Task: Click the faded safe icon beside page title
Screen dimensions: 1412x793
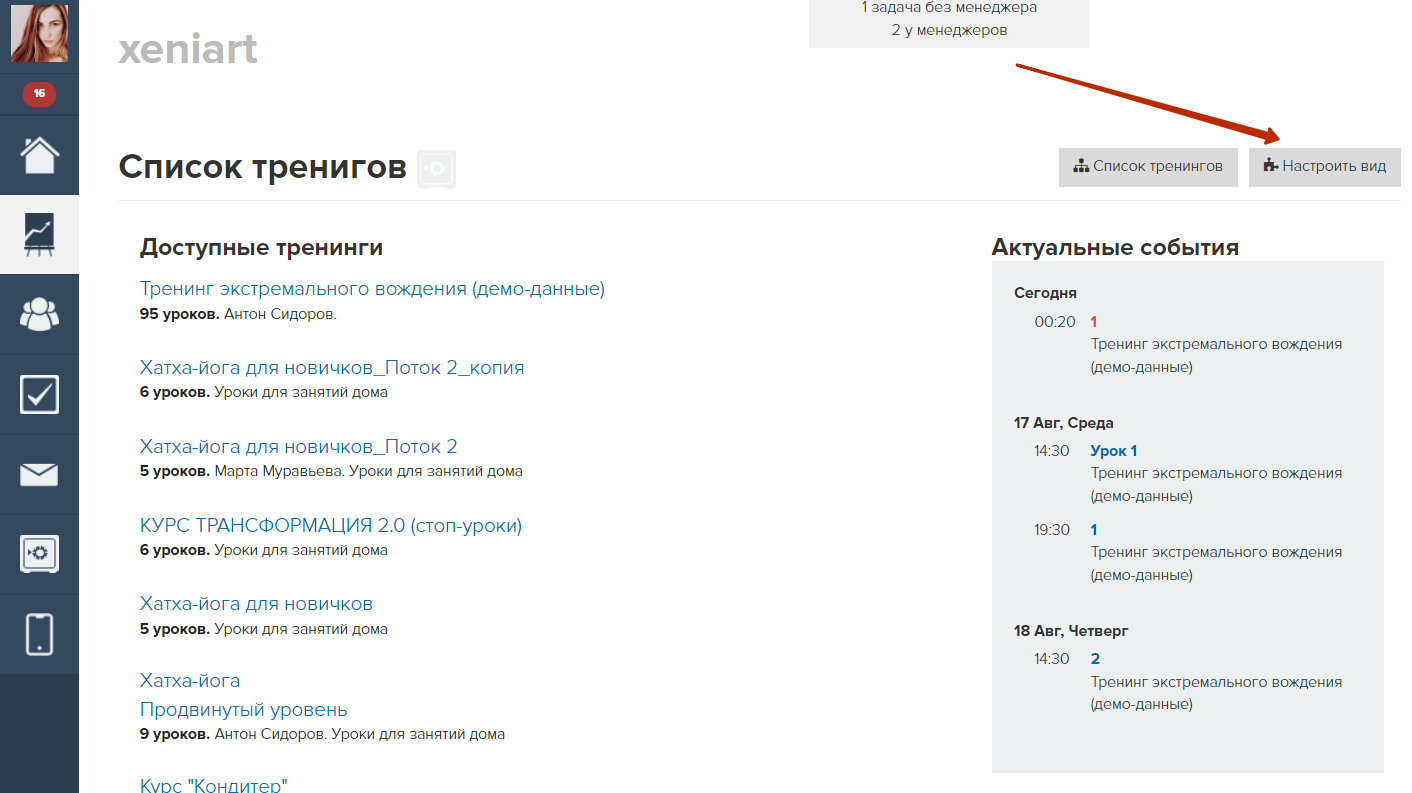Action: [x=436, y=168]
